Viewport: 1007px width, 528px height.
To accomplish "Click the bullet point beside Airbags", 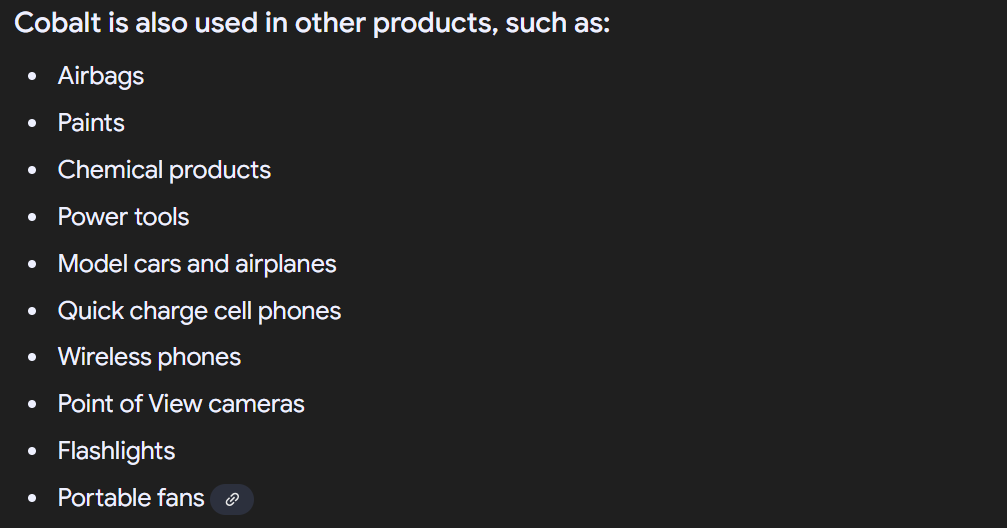I will (x=33, y=76).
